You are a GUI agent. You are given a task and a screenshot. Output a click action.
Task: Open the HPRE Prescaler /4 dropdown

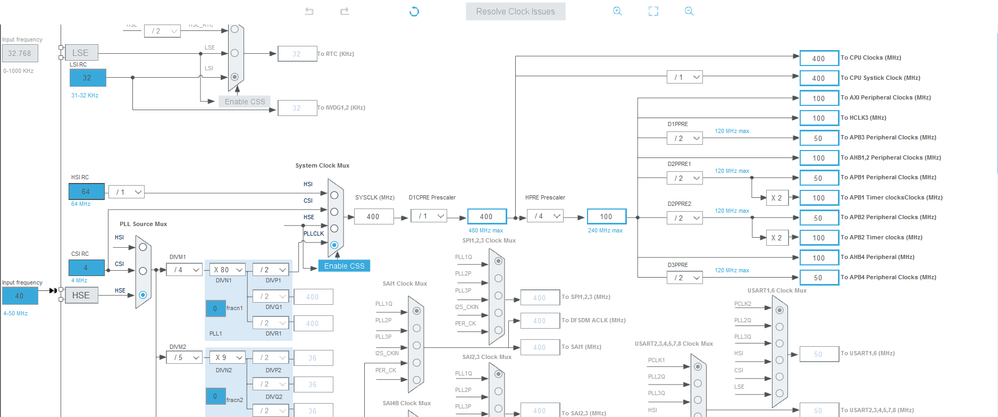tap(545, 216)
